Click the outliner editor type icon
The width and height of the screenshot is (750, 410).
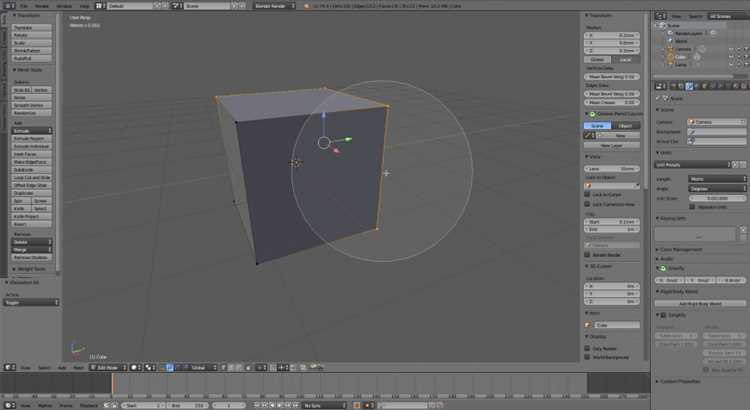tap(661, 16)
